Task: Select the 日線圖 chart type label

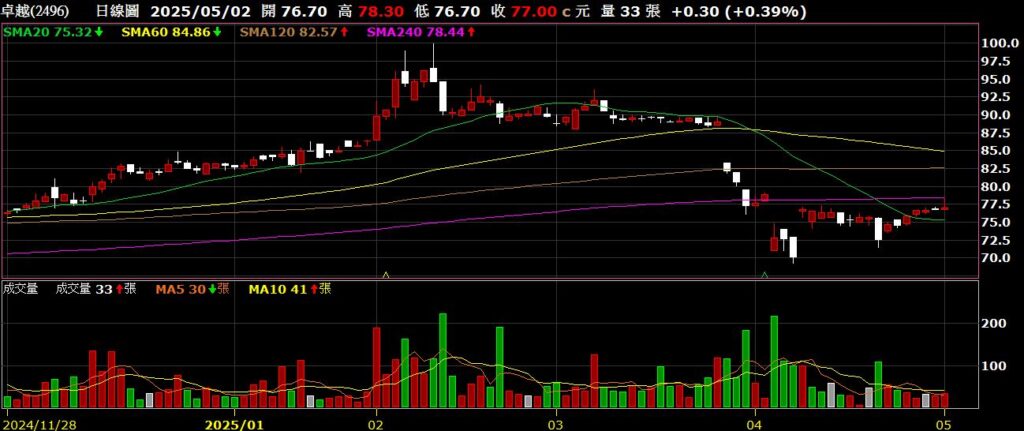Action: [120, 11]
